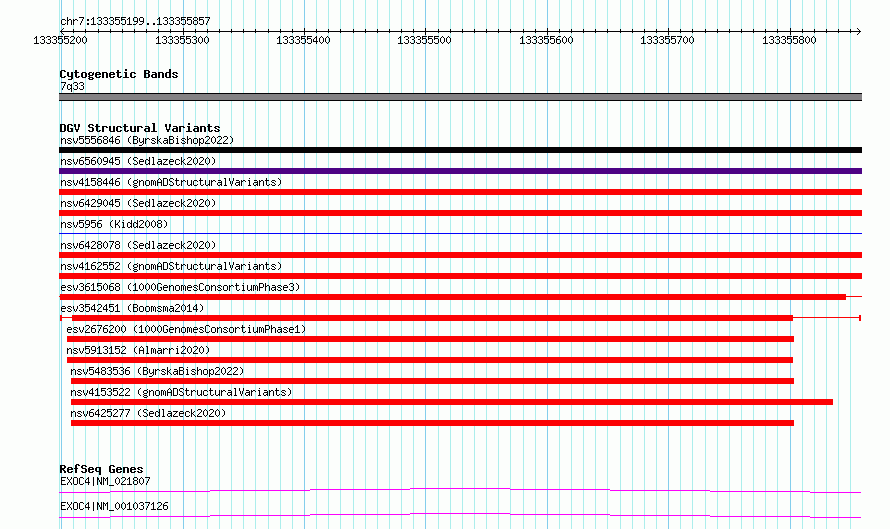Image resolution: width=890 pixels, height=529 pixels.
Task: Click ruler tick label 133355800
Action: click(x=789, y=40)
